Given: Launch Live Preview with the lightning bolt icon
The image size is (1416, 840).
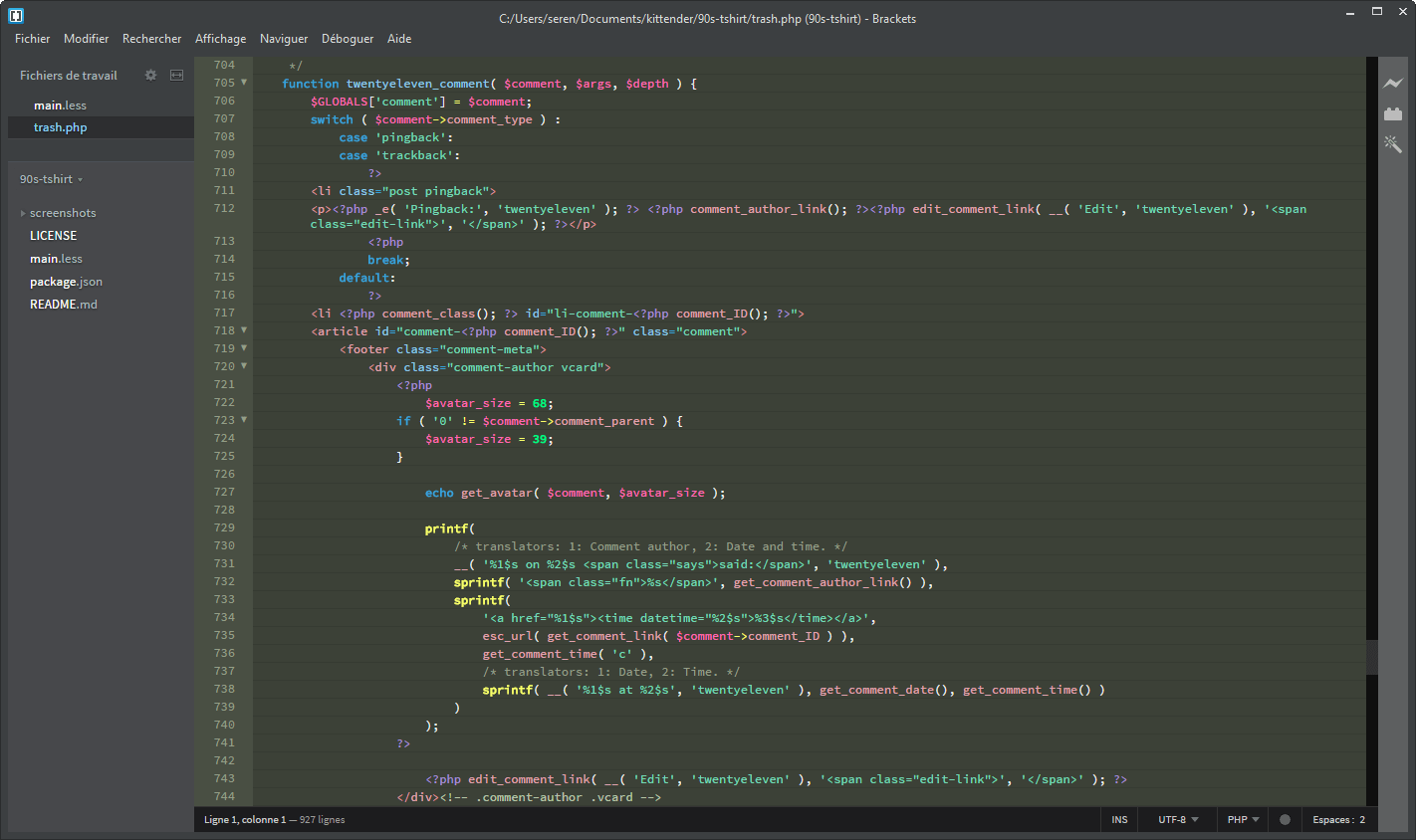Looking at the screenshot, I should point(1393,84).
